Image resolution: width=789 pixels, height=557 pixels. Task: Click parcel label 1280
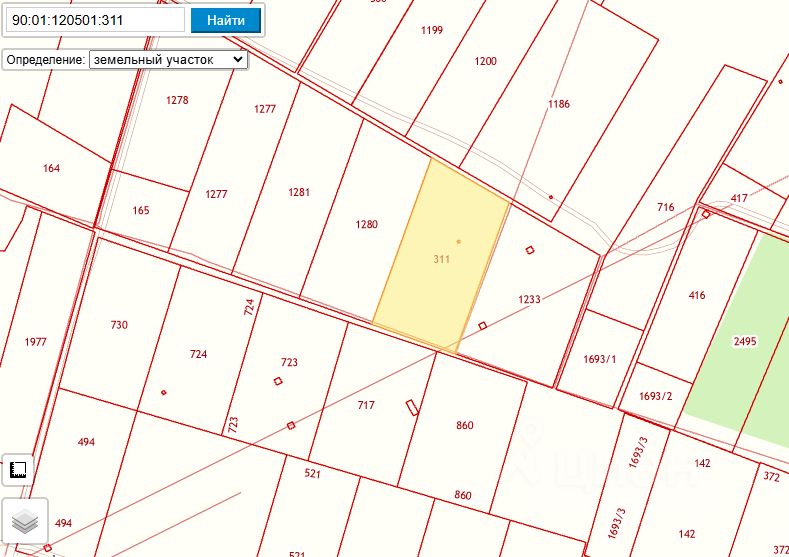pos(366,224)
